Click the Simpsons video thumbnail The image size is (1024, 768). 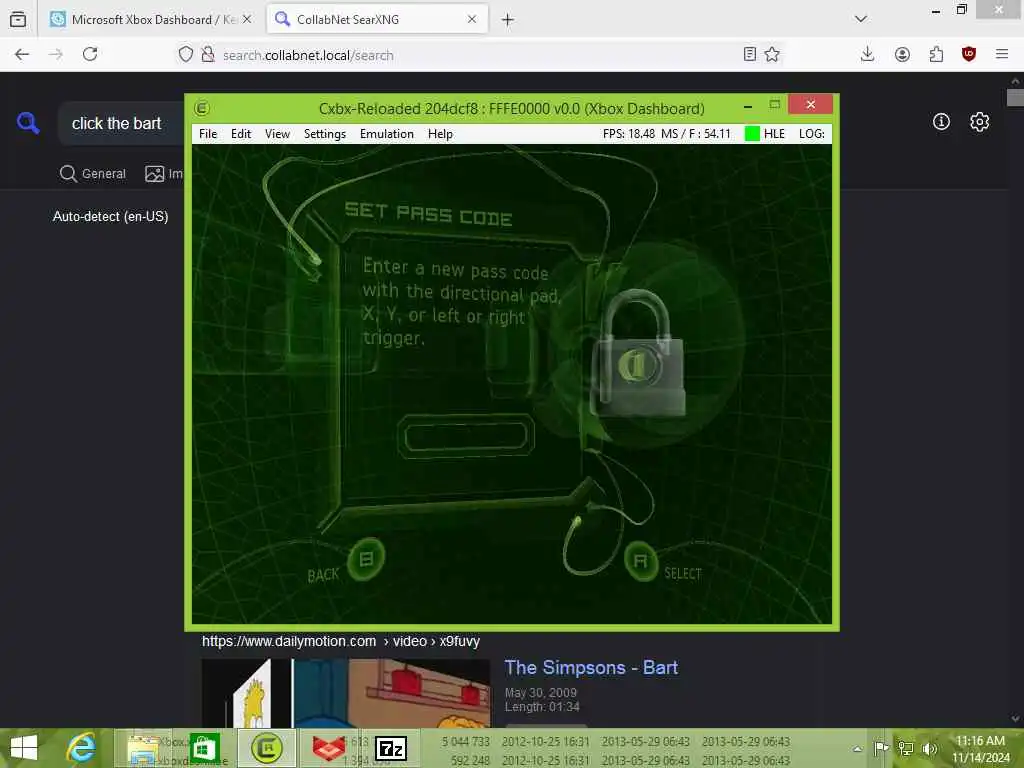345,693
